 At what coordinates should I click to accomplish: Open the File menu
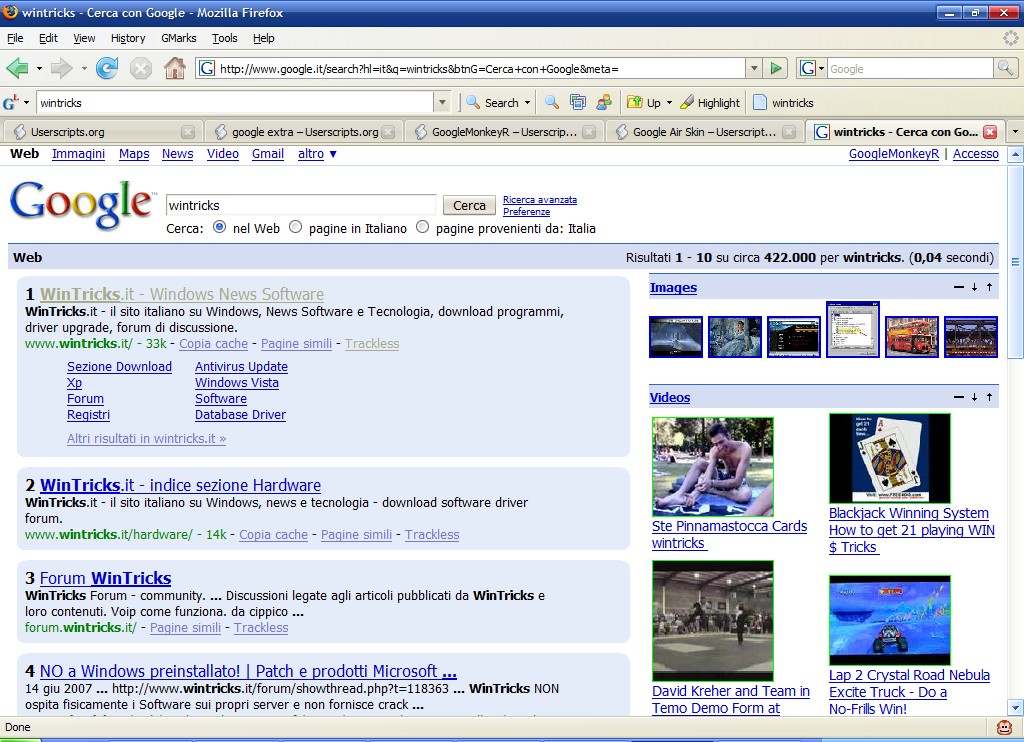click(x=15, y=38)
